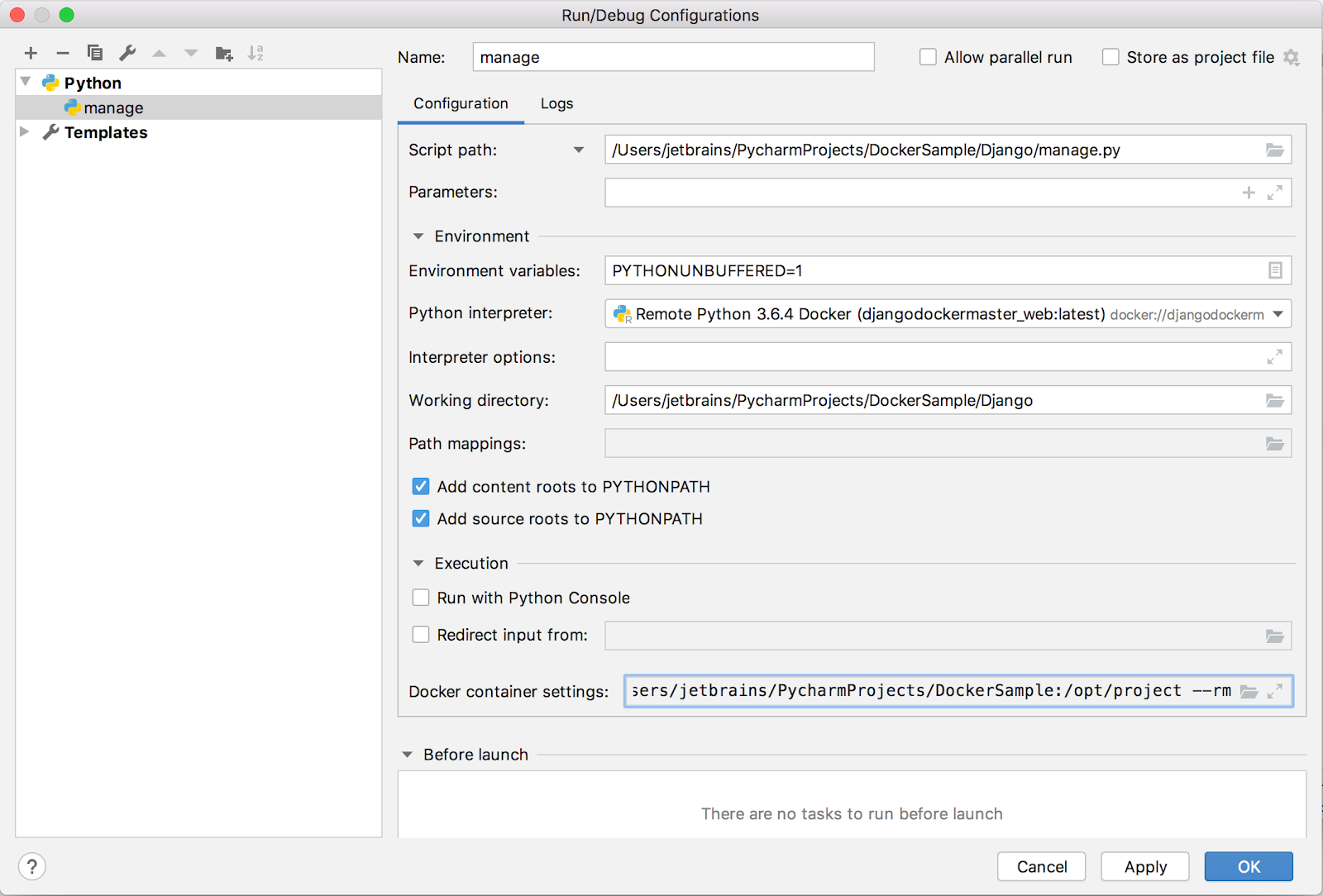Switch to the Logs tab
The height and width of the screenshot is (896, 1323).
[x=556, y=103]
